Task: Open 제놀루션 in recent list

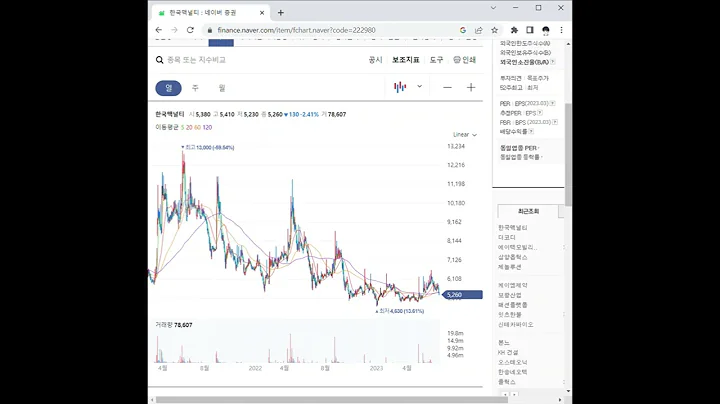Action: click(x=510, y=267)
